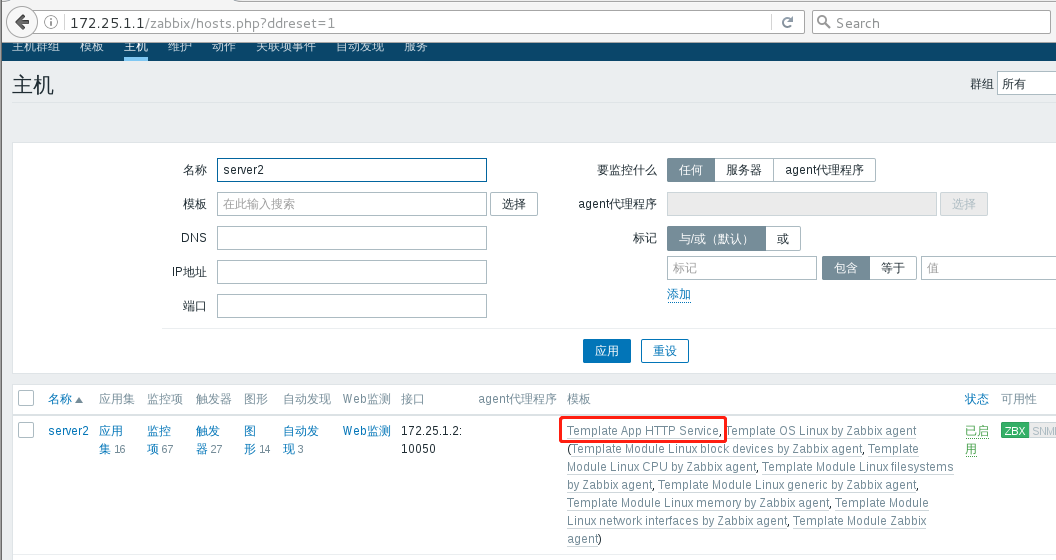Open the 维护 menu tab

click(x=180, y=47)
